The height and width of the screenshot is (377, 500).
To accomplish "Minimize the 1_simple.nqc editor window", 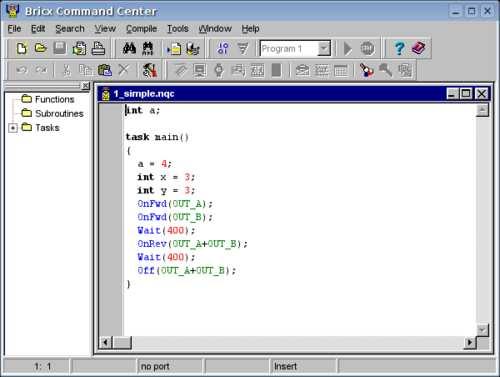I will pos(452,94).
